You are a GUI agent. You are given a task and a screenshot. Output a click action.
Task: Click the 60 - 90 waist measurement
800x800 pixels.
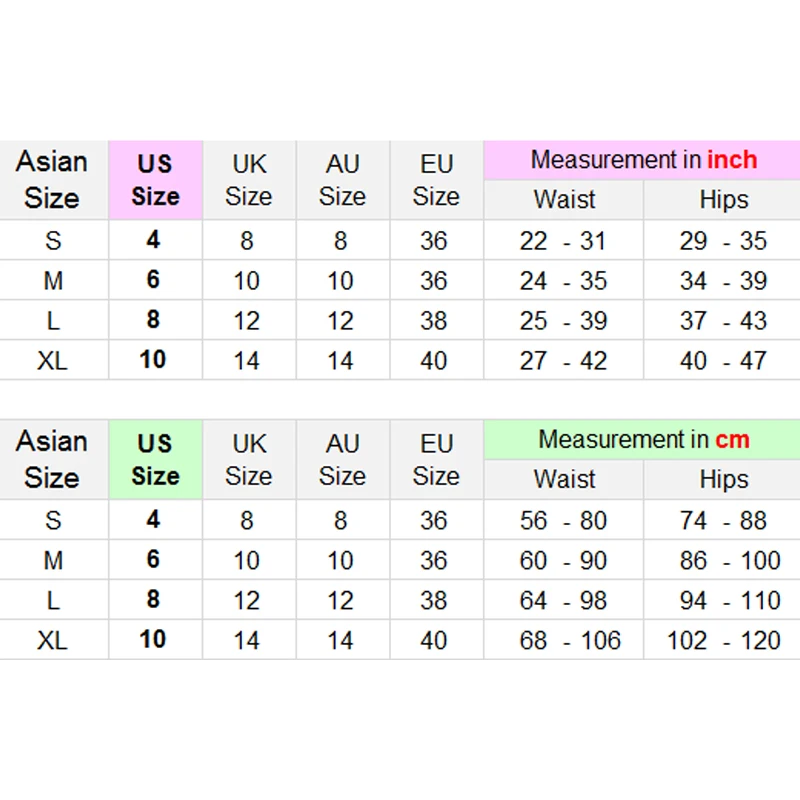click(x=563, y=561)
